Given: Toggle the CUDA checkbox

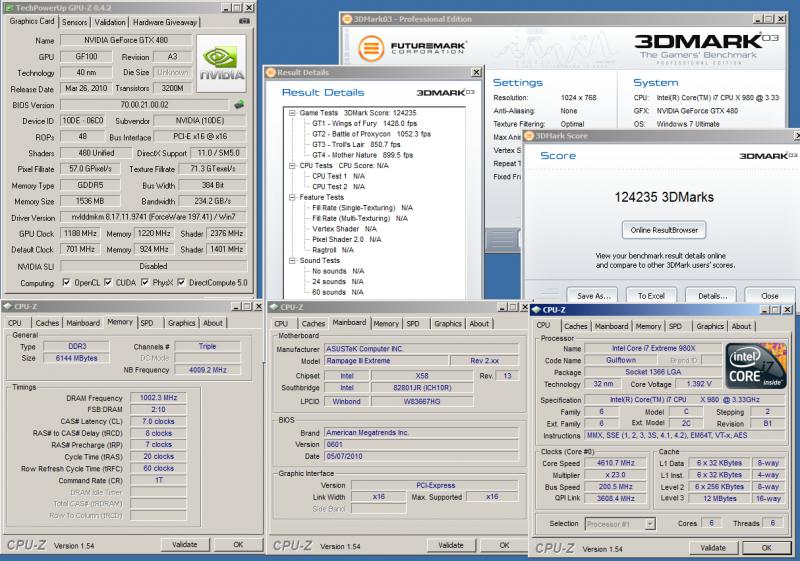Looking at the screenshot, I should coord(108,282).
